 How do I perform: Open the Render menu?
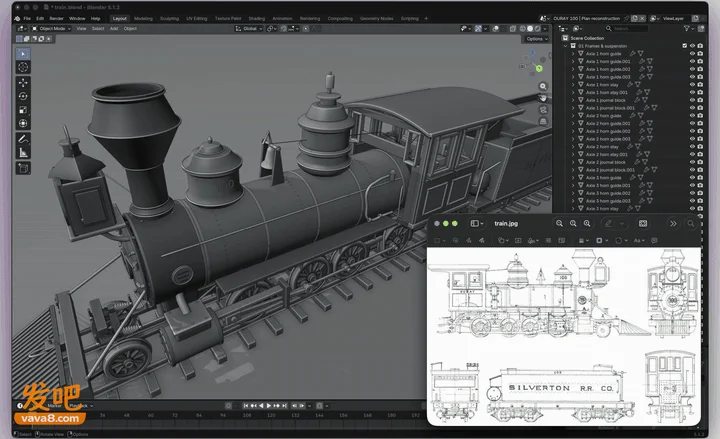56,18
